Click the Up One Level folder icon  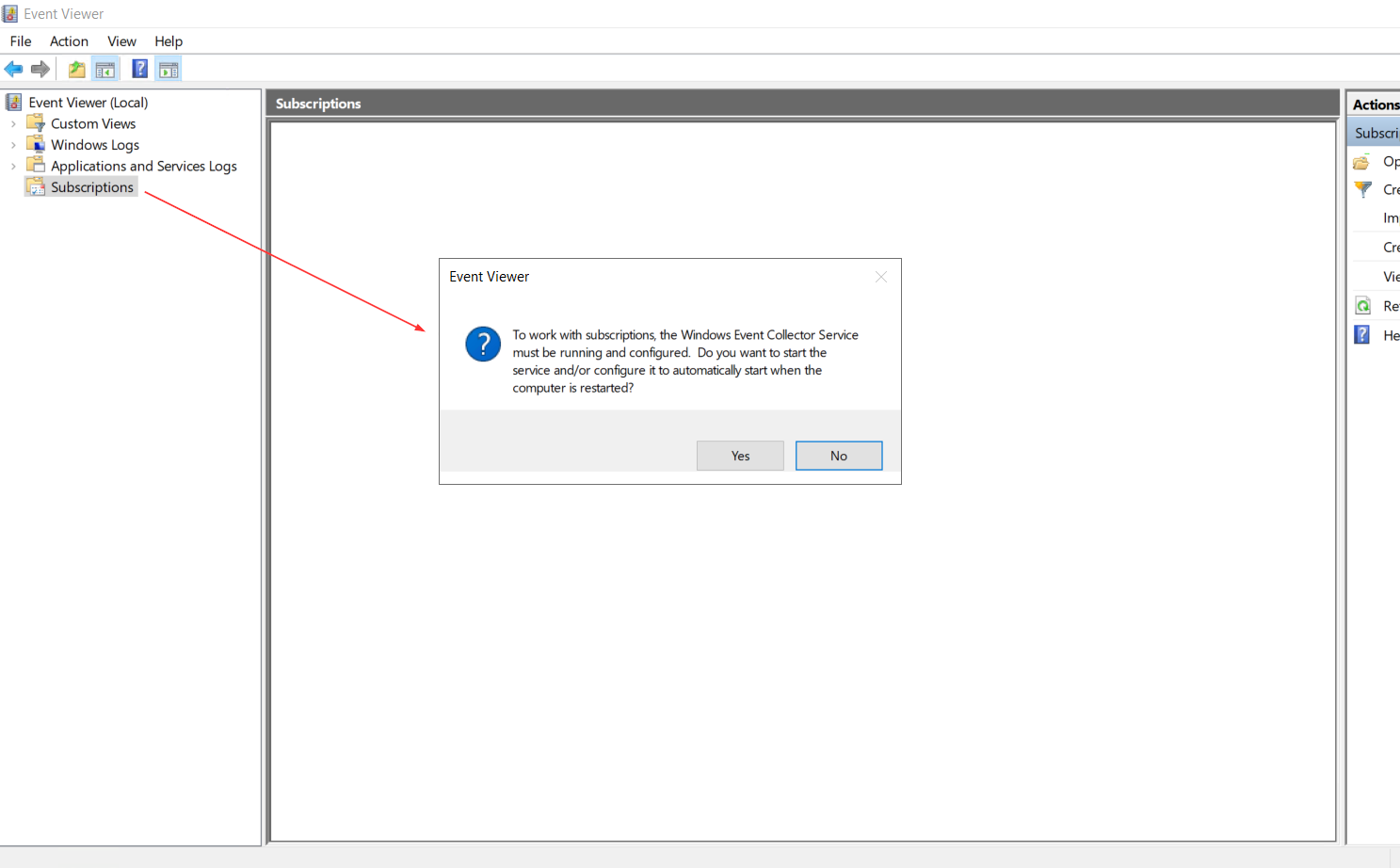pos(76,69)
